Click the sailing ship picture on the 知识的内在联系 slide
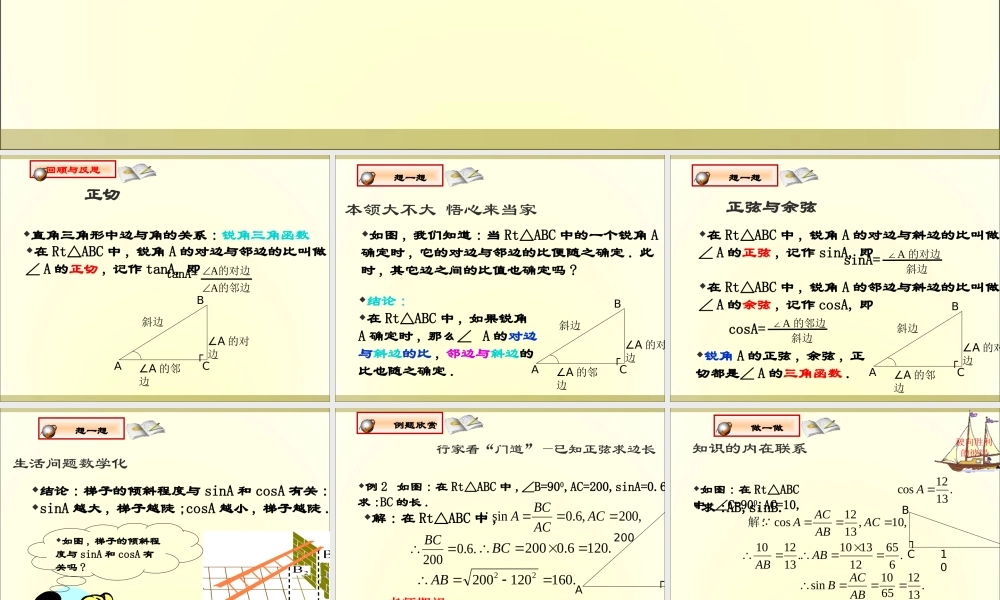 (968, 441)
